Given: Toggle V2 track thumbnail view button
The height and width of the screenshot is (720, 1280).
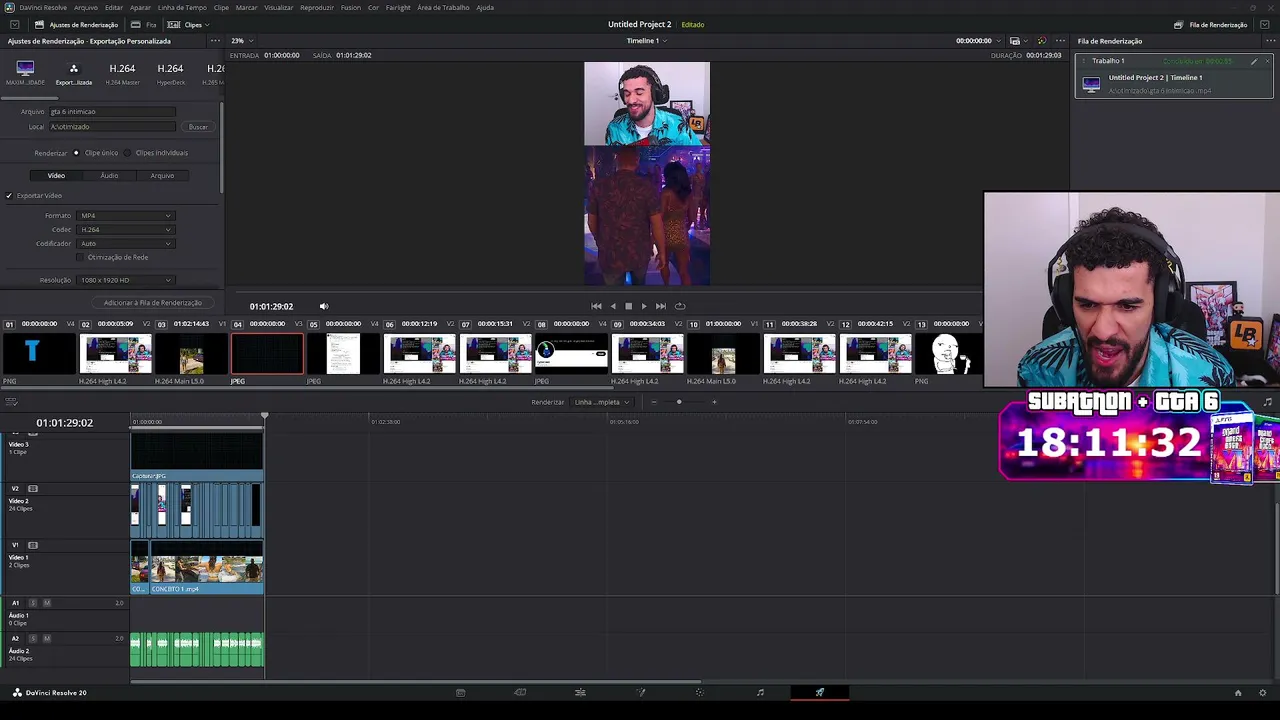Looking at the screenshot, I should pyautogui.click(x=33, y=489).
